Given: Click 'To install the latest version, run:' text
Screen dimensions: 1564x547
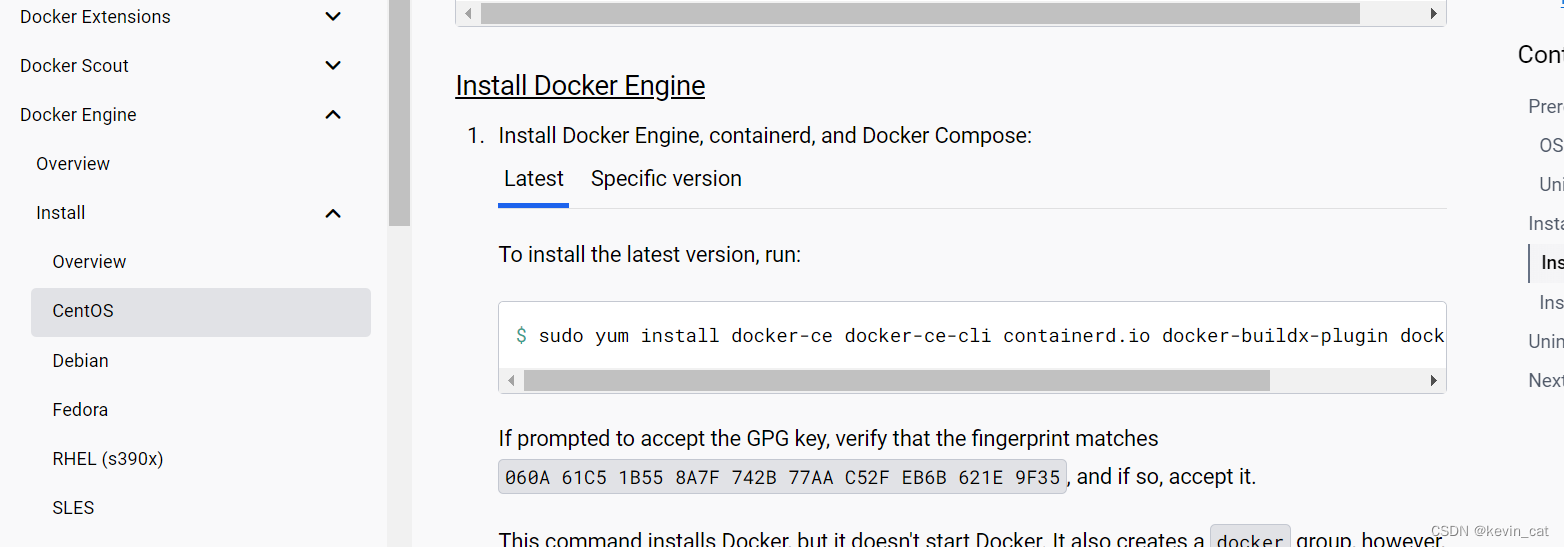Looking at the screenshot, I should coord(649,255).
